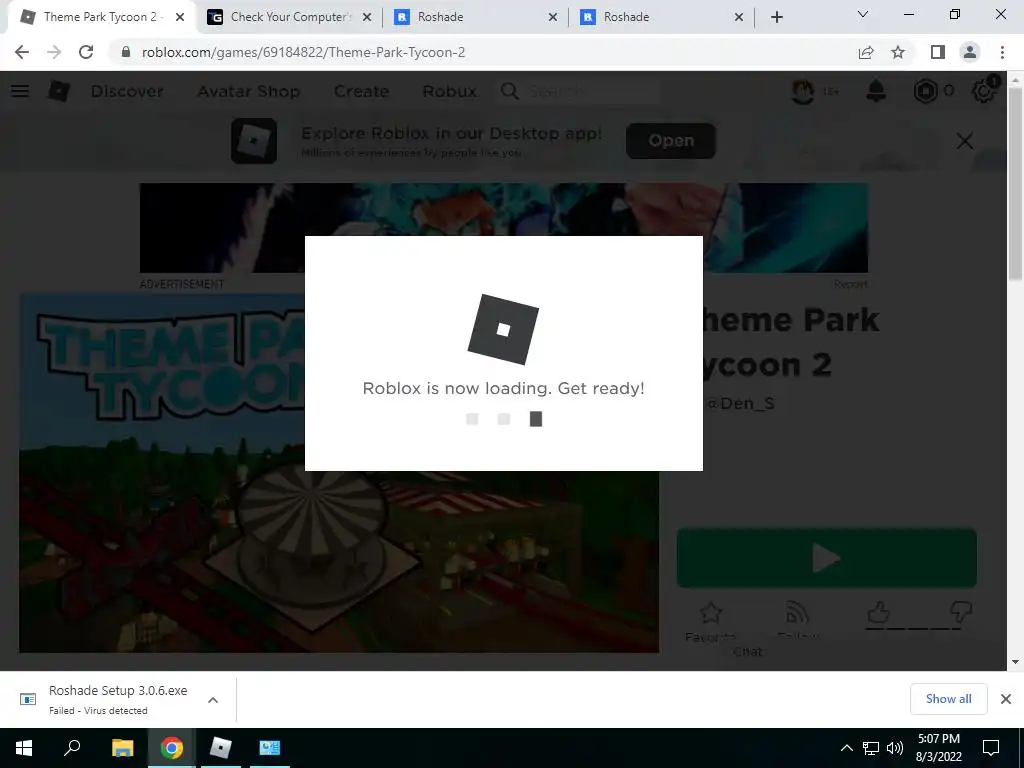Open the Robux balance icon
Screen dimensions: 1024x768
(x=925, y=91)
